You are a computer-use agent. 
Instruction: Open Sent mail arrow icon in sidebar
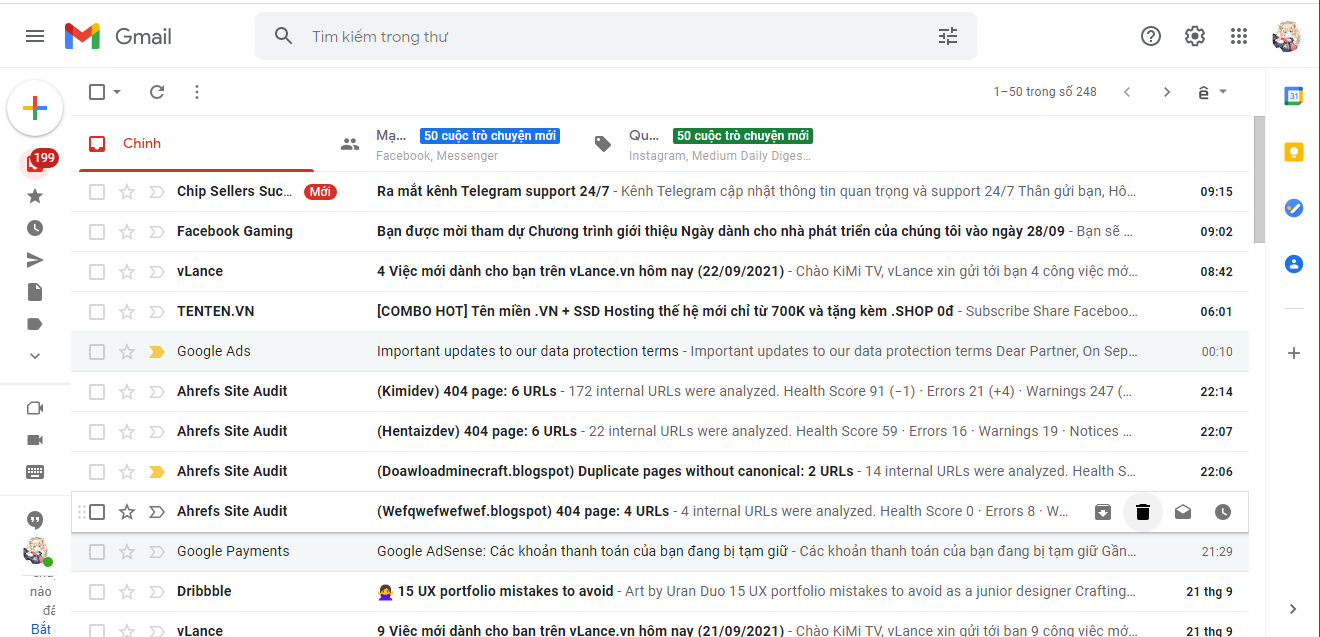click(35, 260)
